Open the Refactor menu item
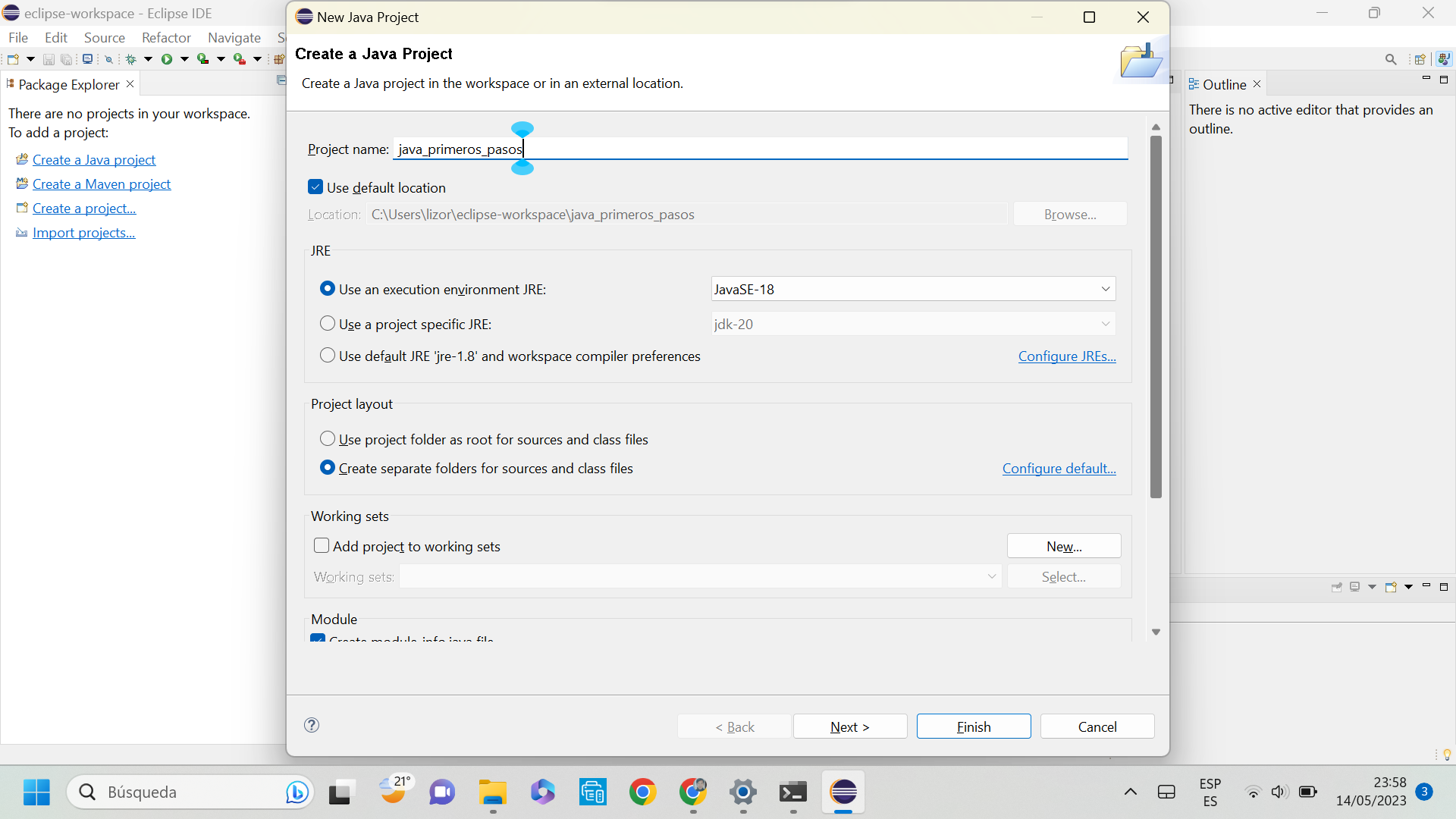1456x819 pixels. (x=164, y=36)
